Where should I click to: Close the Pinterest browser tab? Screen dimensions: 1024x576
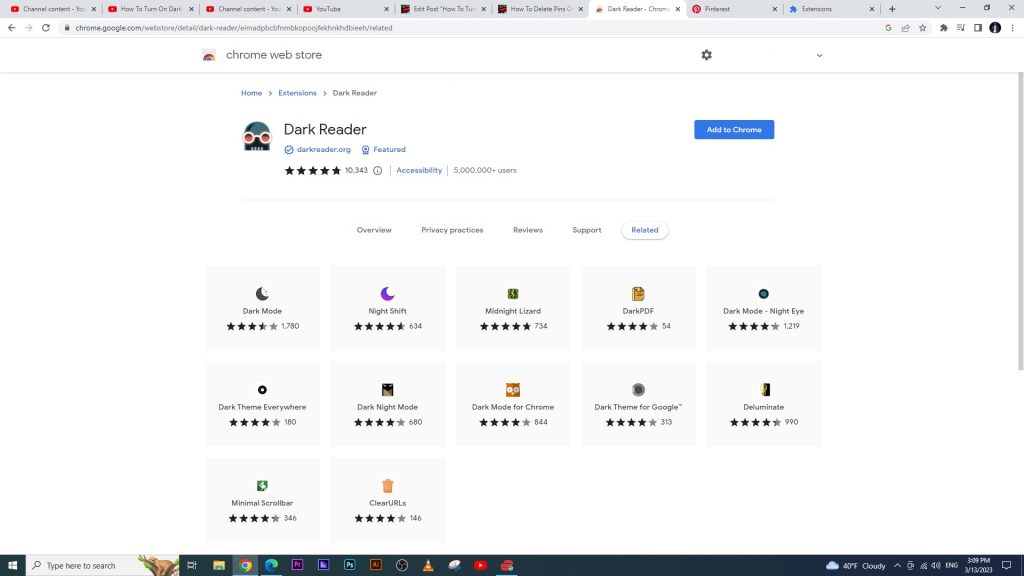(775, 9)
